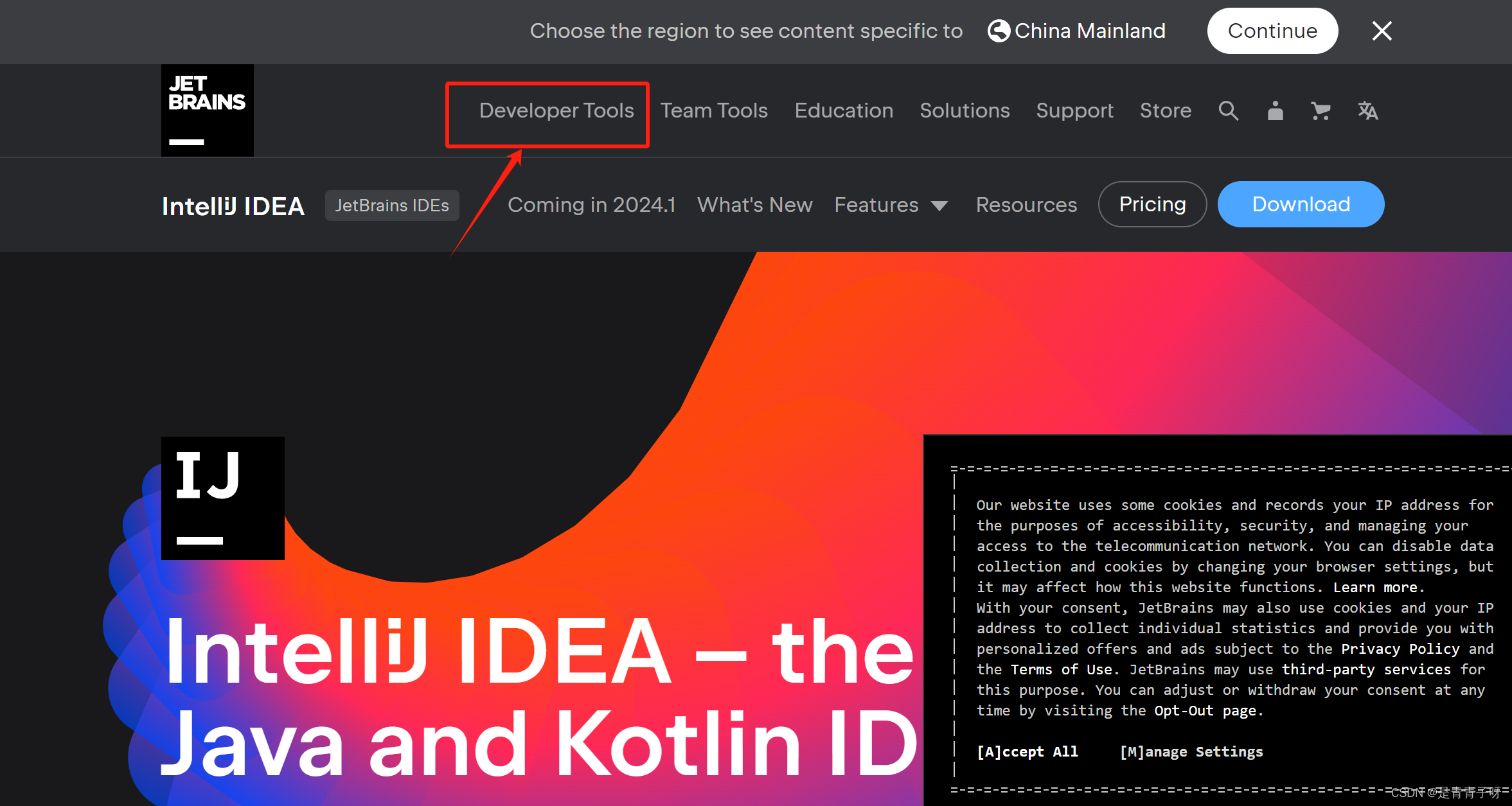Click the JetBrains logo
Screen dimensions: 1512x806
[207, 110]
